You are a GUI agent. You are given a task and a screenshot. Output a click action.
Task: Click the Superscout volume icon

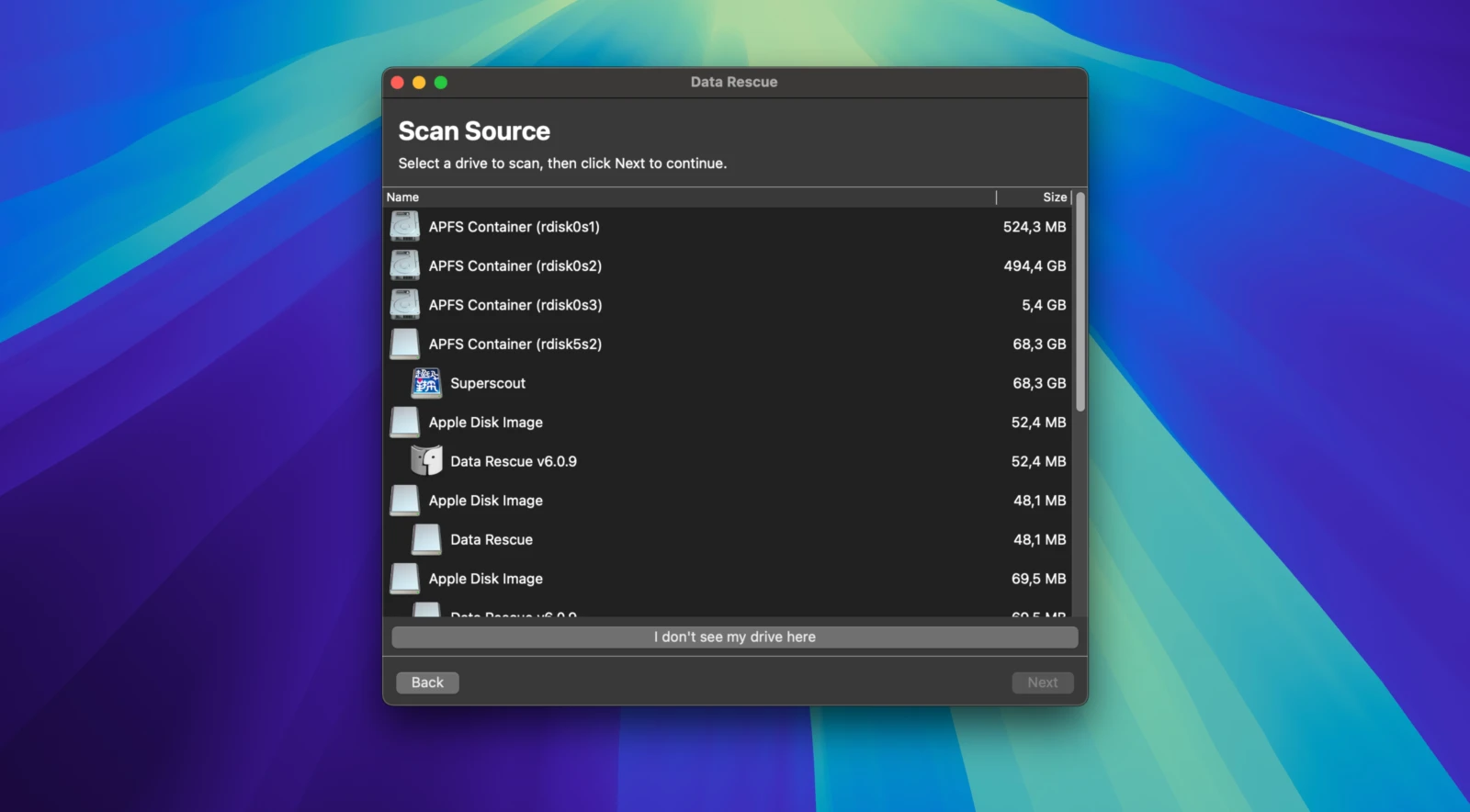pos(426,383)
